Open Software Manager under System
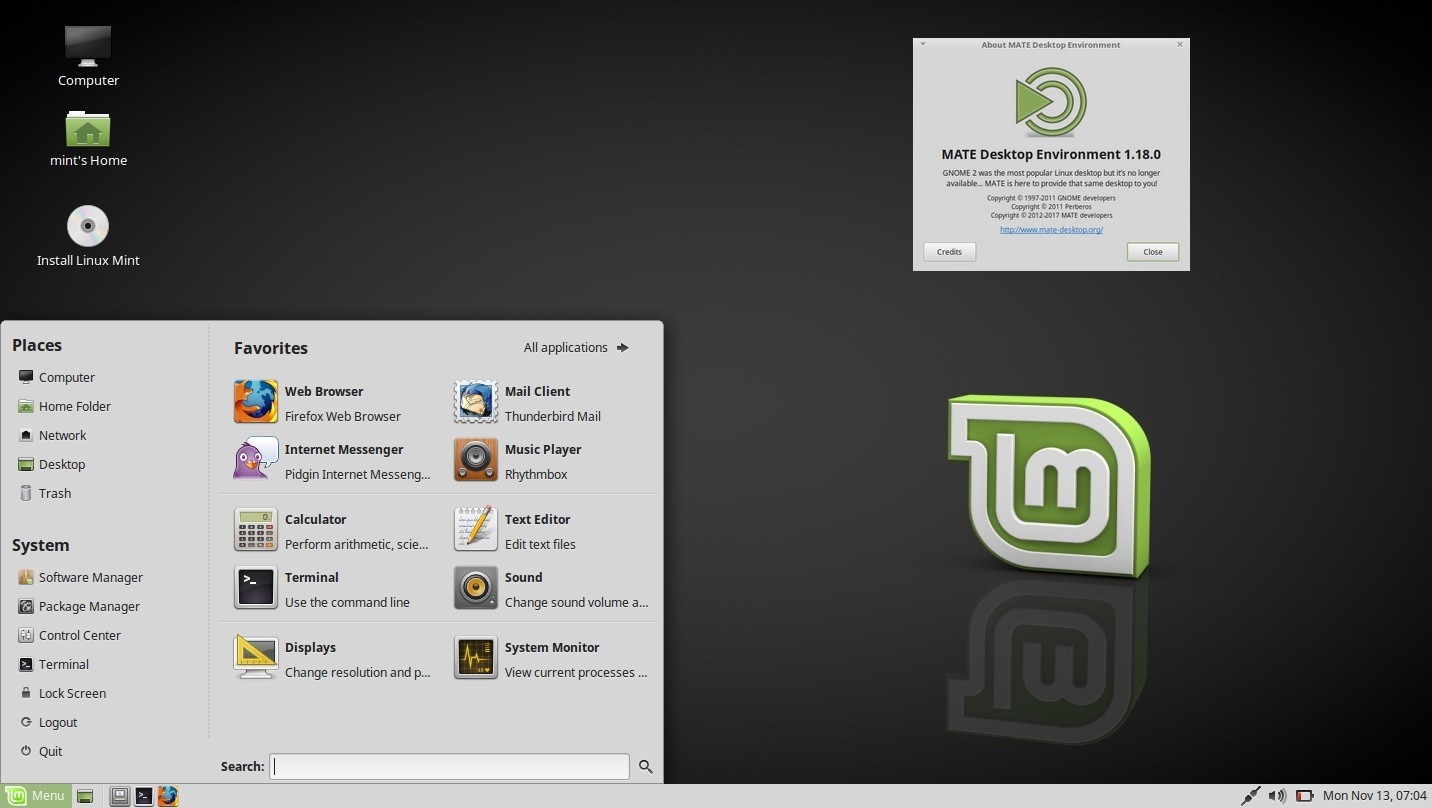Screen dimensions: 1432x808 point(81,577)
